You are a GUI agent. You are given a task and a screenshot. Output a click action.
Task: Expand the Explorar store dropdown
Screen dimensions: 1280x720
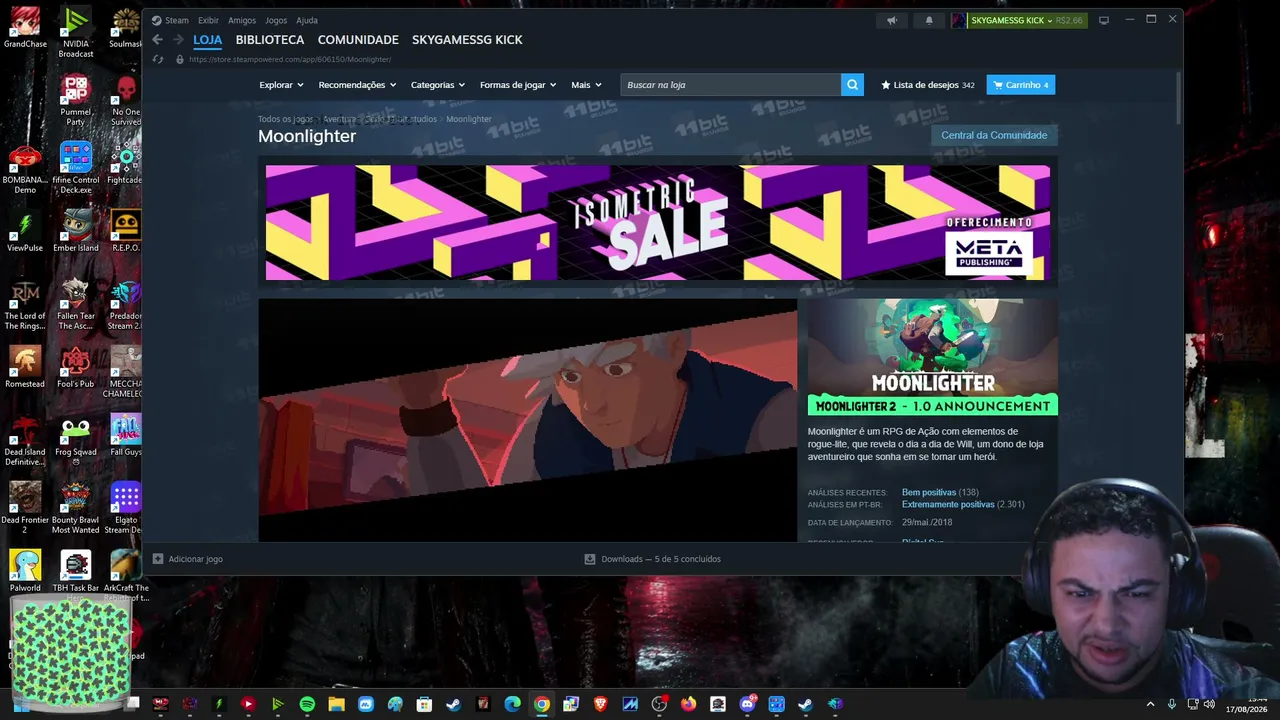point(282,85)
